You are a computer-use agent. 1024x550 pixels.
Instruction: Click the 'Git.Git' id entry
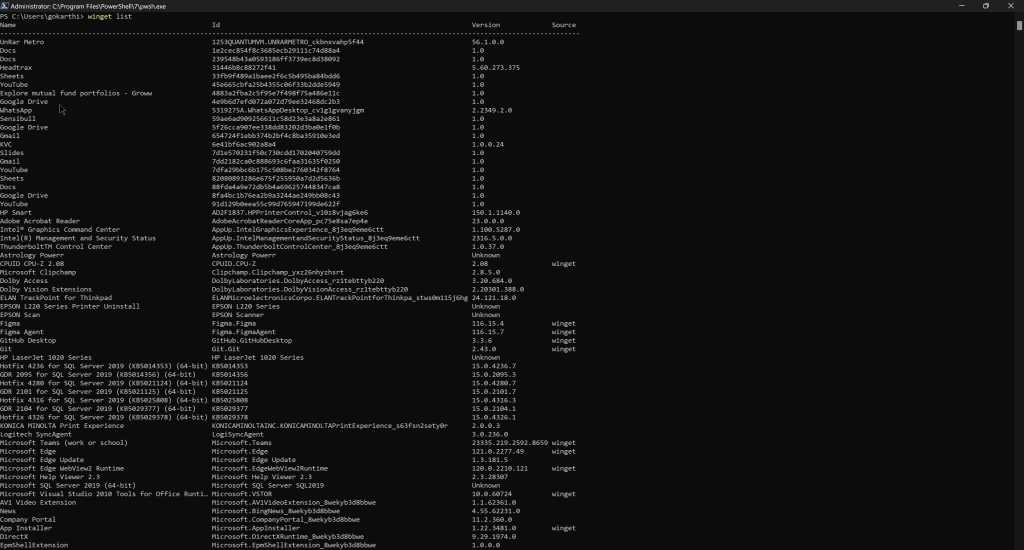coord(225,348)
